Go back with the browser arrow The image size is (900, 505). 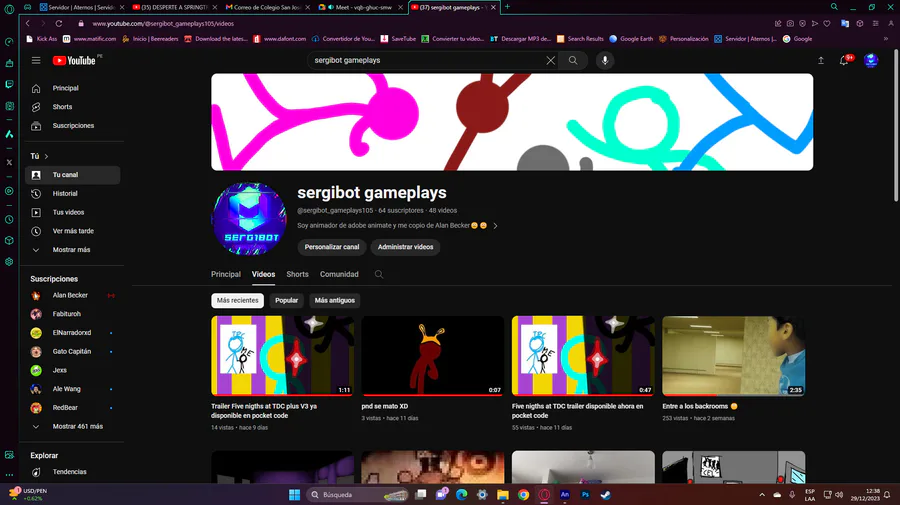click(x=28, y=24)
